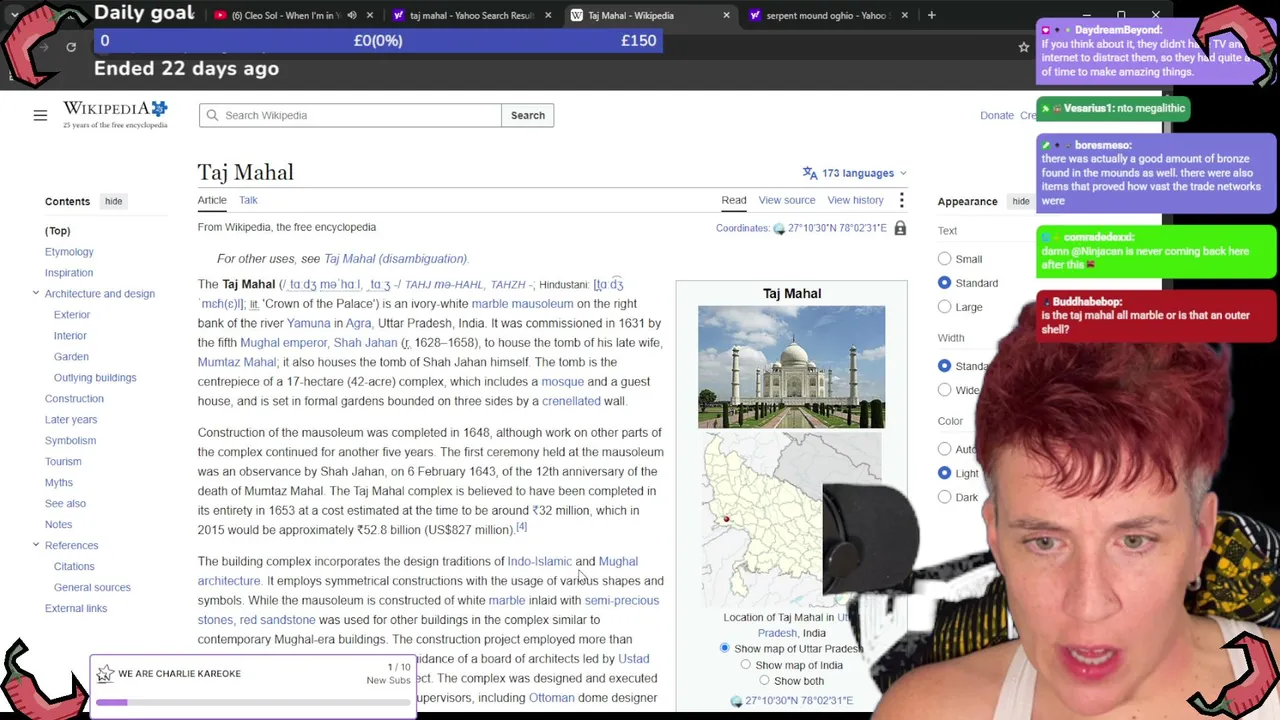Open a new browser tab
Viewport: 1280px width, 720px height.
coord(931,15)
